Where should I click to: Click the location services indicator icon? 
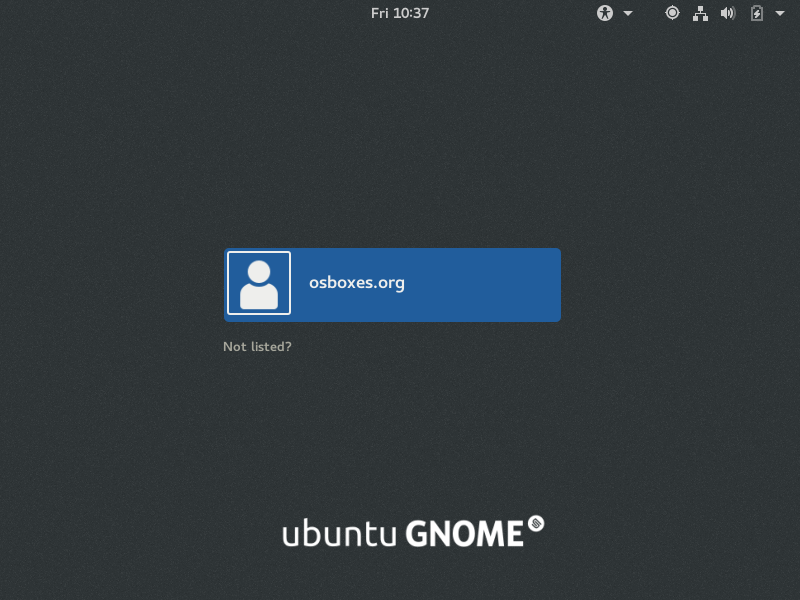tap(672, 13)
